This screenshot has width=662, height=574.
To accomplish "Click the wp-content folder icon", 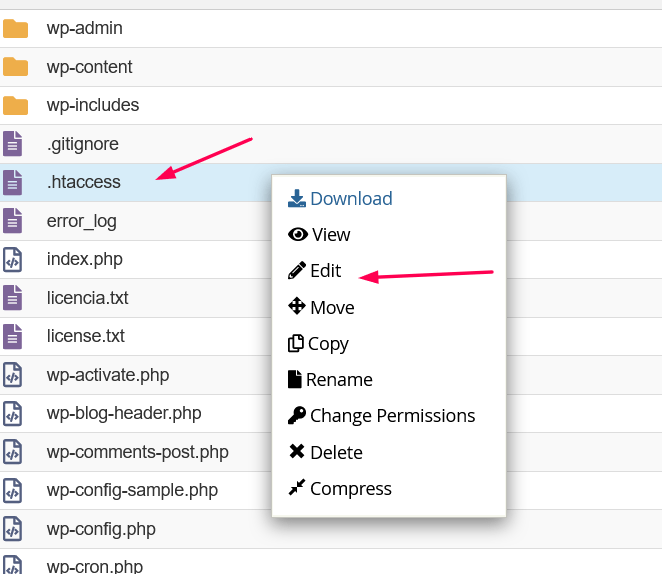I will (15, 67).
